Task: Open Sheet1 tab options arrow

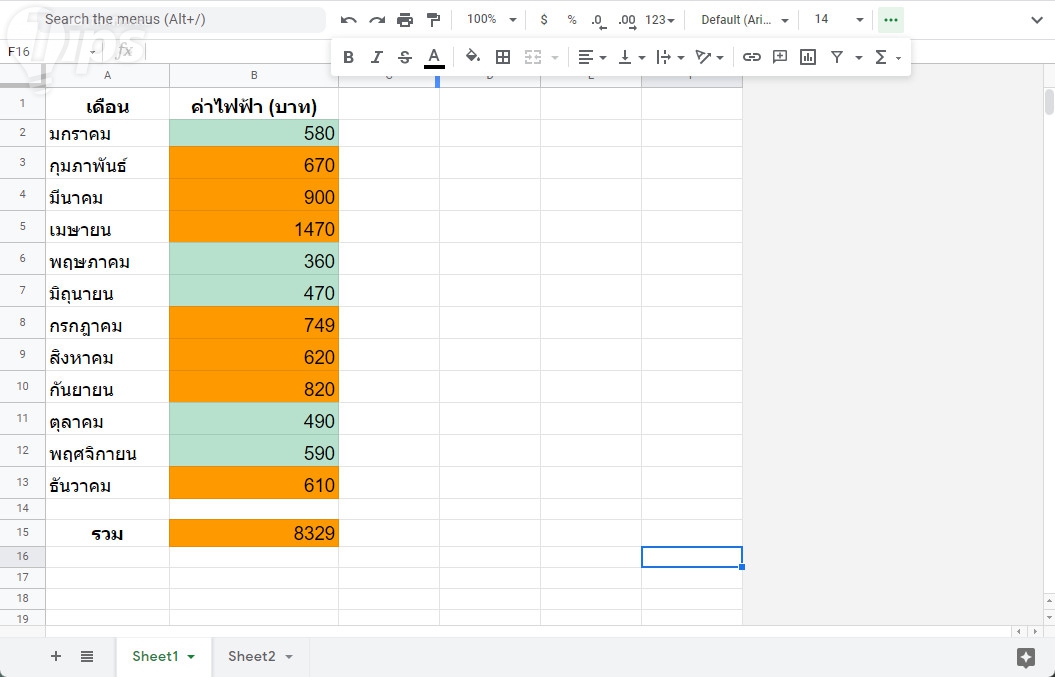Action: coord(191,657)
